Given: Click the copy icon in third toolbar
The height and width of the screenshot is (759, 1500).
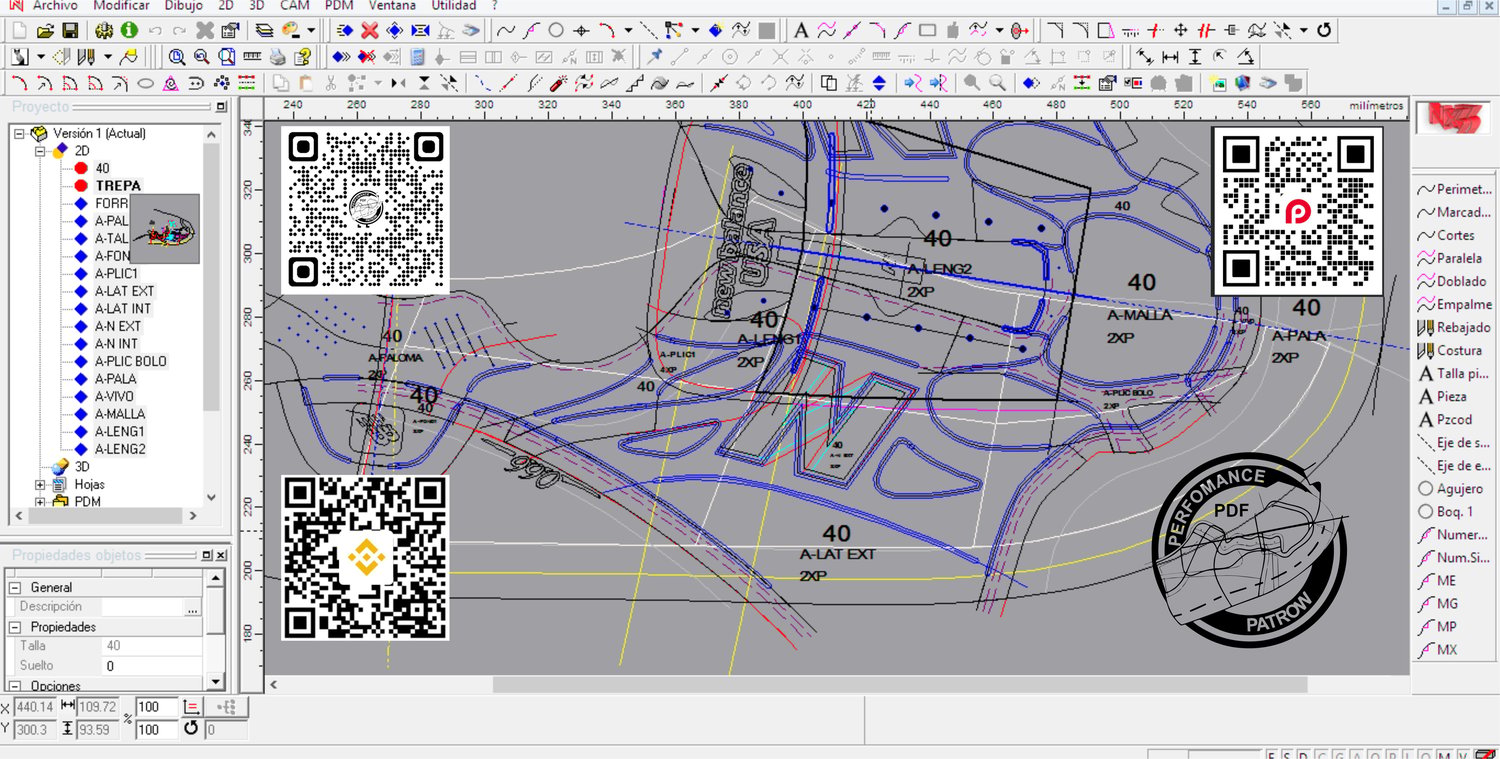Looking at the screenshot, I should coord(281,83).
